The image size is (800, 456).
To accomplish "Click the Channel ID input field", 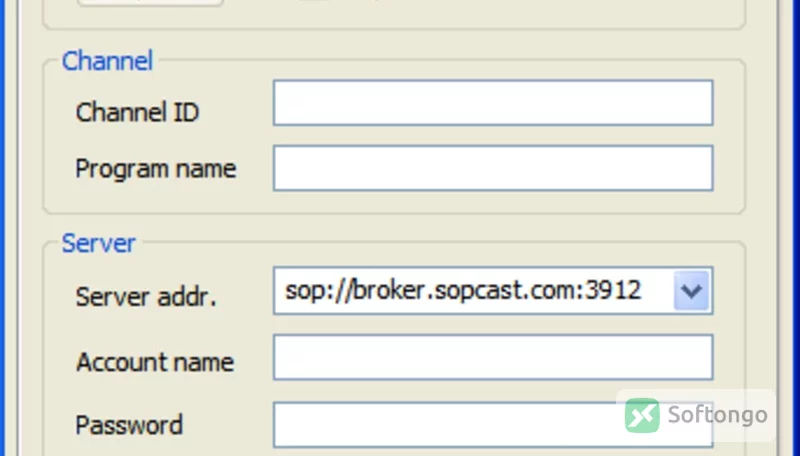I will tap(493, 103).
